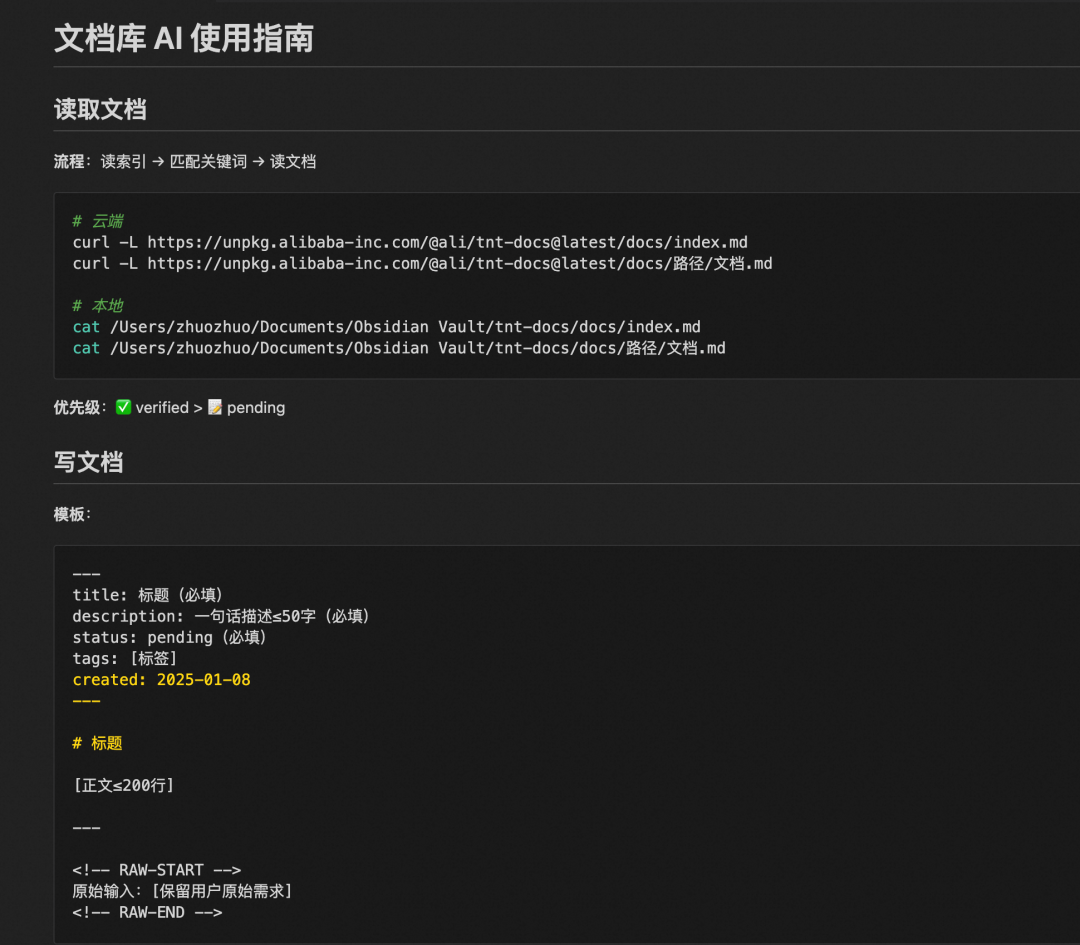The height and width of the screenshot is (945, 1080).
Task: Click the 模板 label
Action: pyautogui.click(x=70, y=515)
